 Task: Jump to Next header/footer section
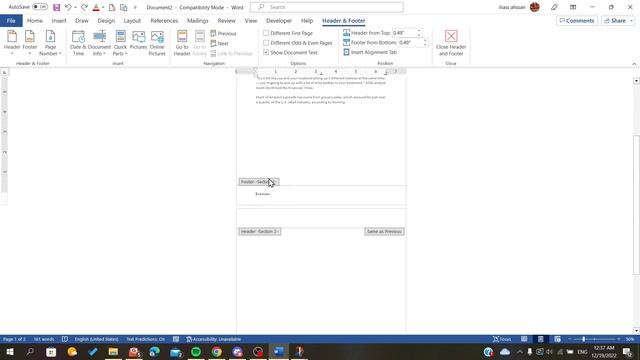[x=219, y=43]
